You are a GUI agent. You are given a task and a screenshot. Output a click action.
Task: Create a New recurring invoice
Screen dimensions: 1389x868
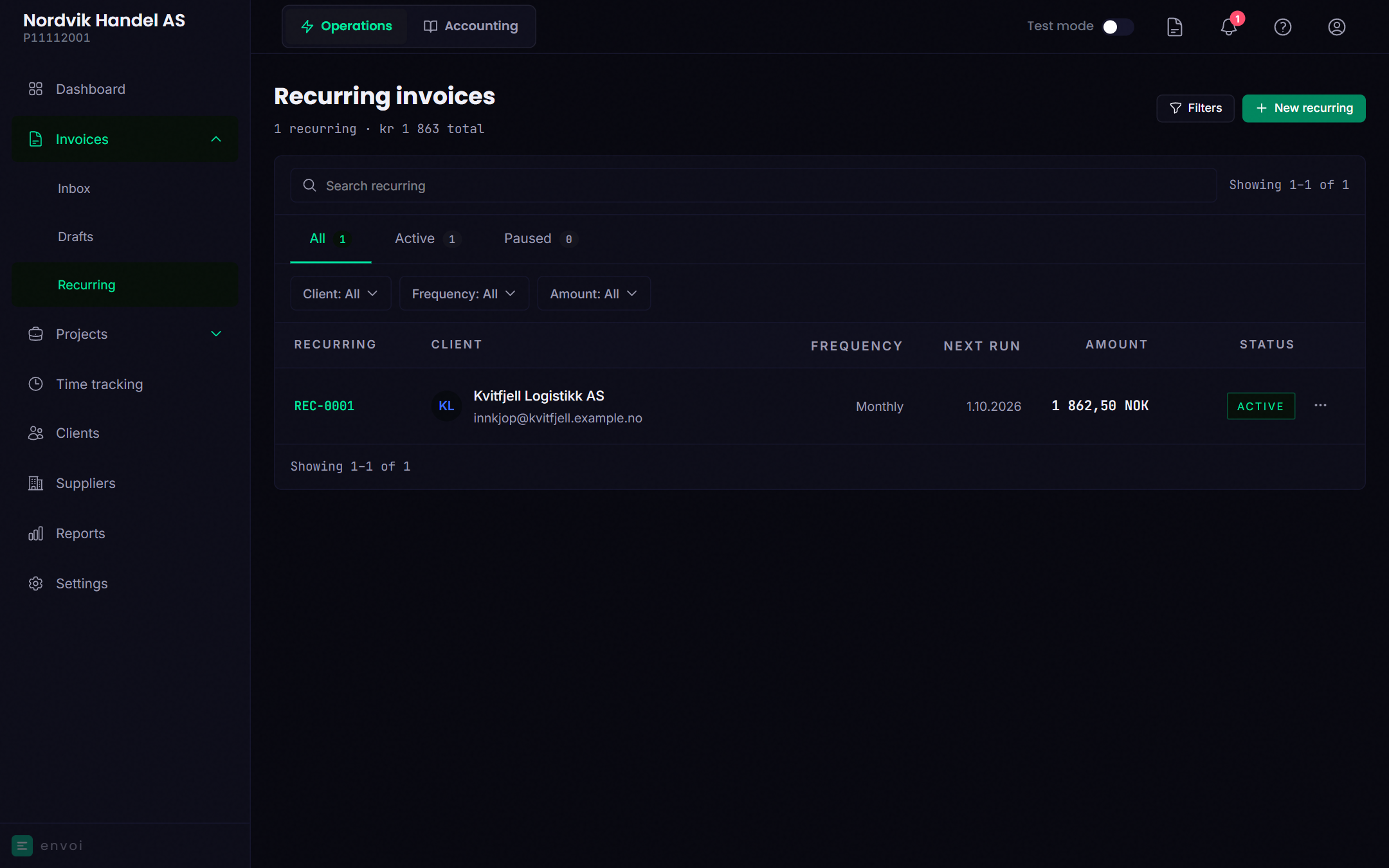click(1303, 108)
